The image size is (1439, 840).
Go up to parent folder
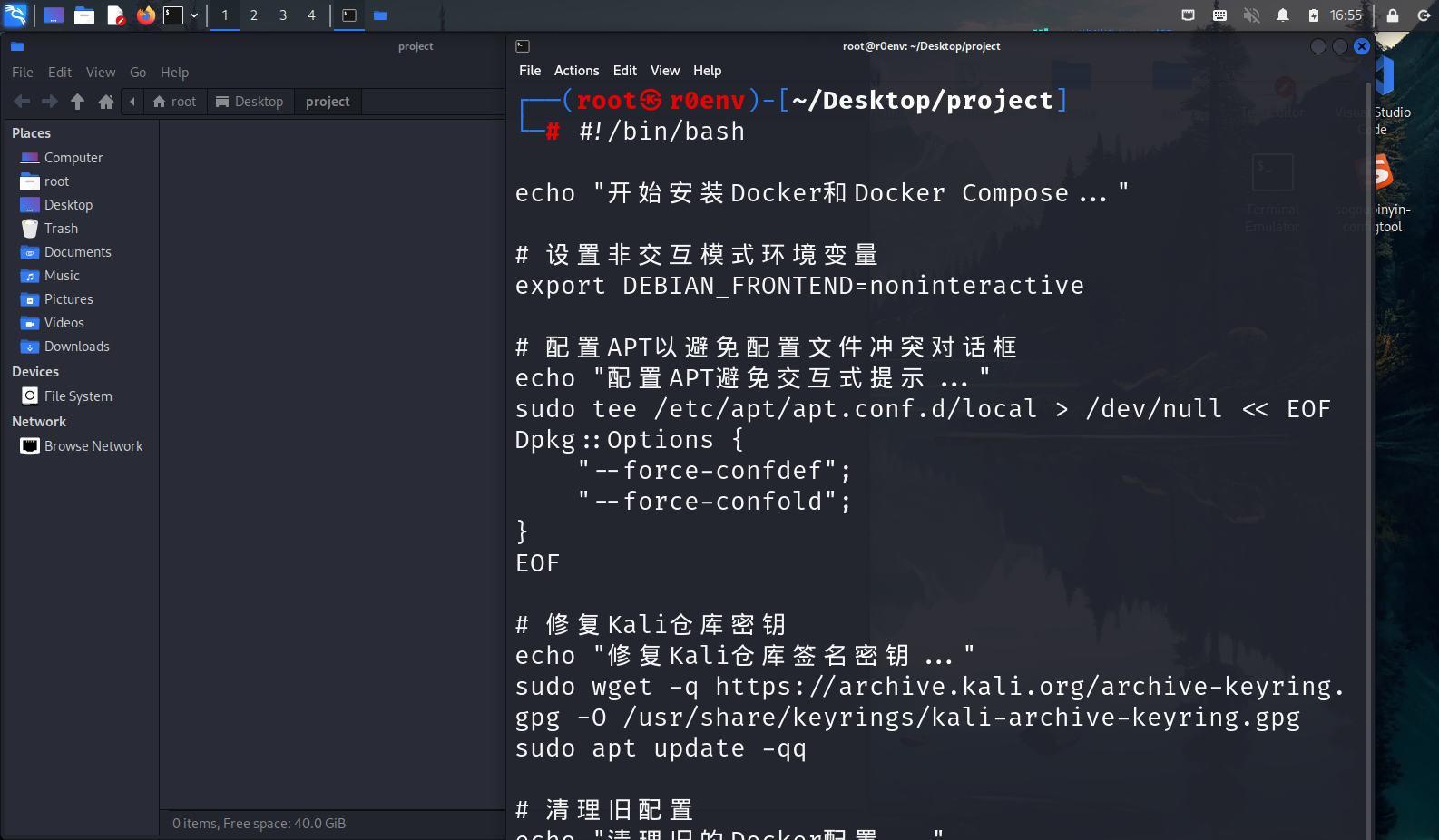coord(78,102)
